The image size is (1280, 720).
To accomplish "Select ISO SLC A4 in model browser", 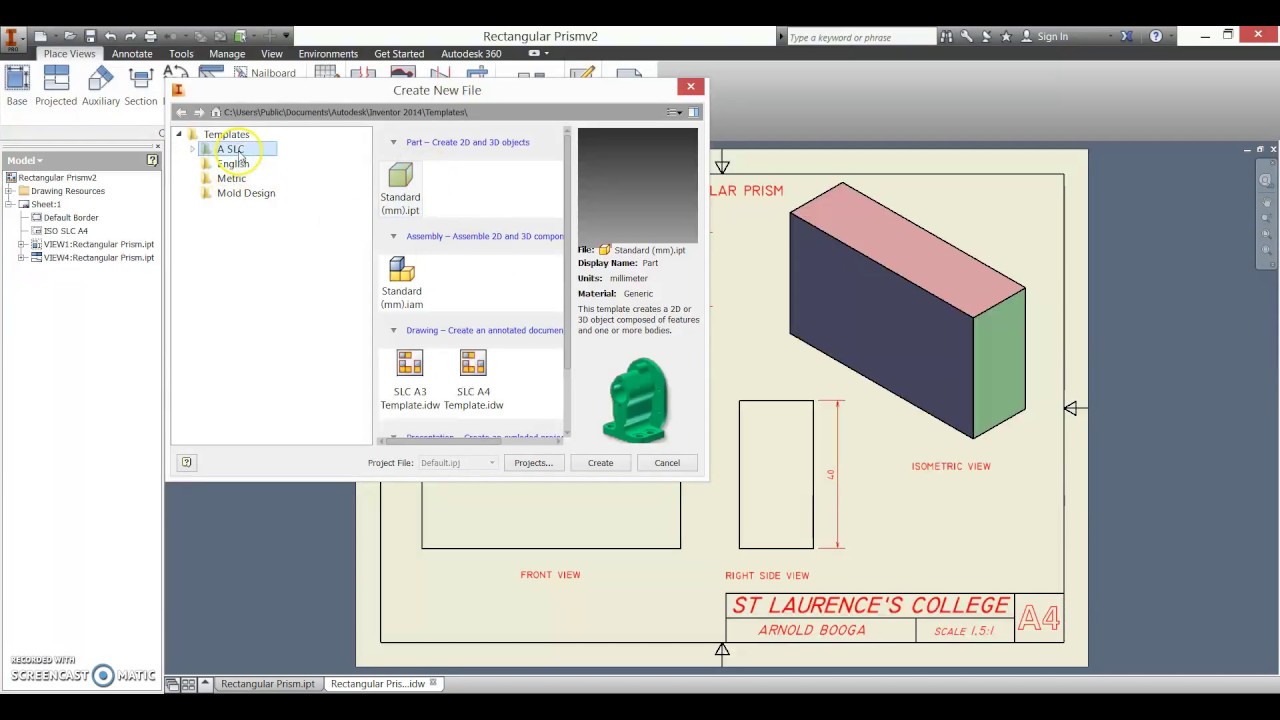I will click(65, 231).
